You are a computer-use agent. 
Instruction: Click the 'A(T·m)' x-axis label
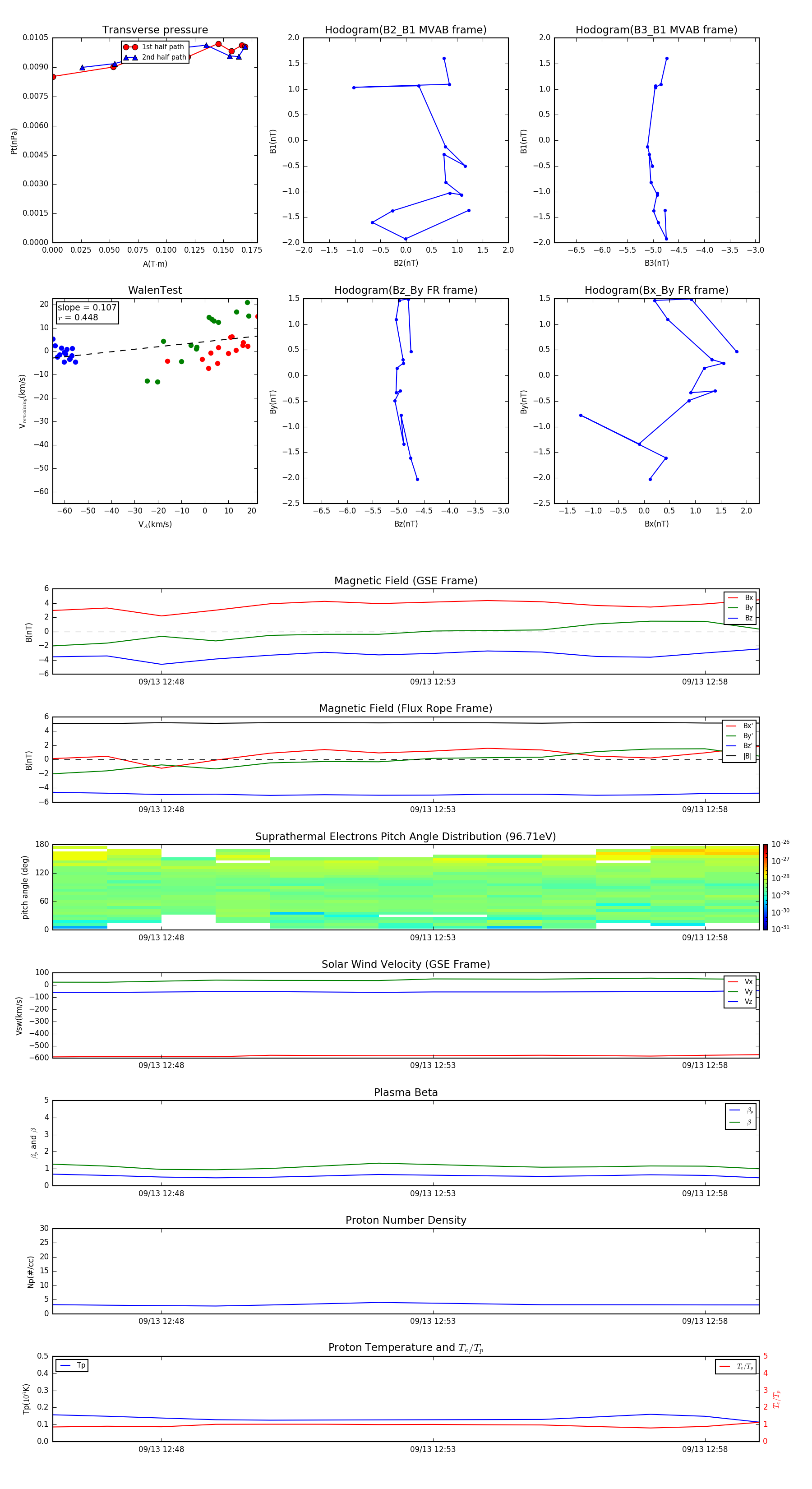[155, 264]
